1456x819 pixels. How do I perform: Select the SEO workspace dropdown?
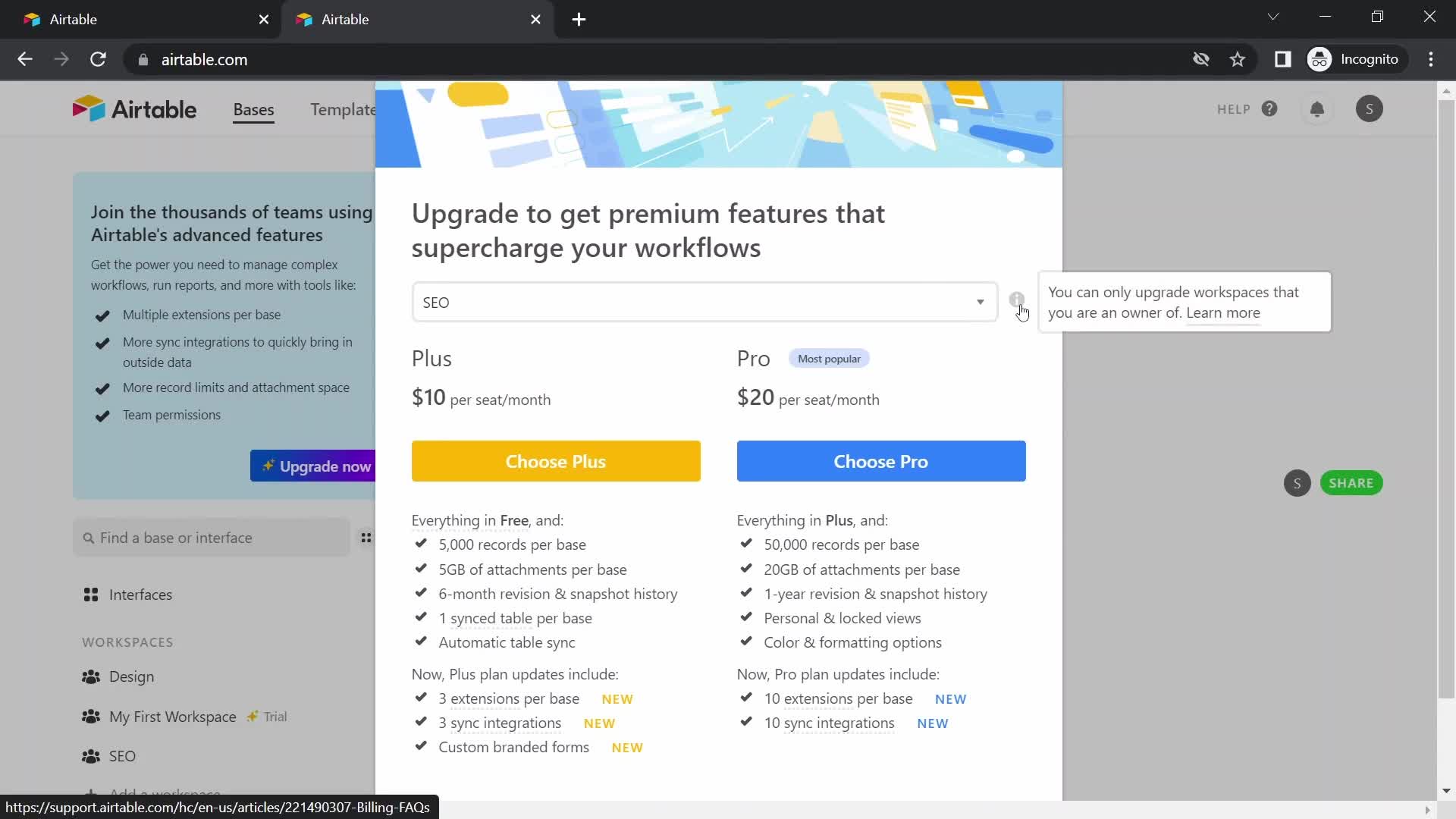(x=705, y=302)
